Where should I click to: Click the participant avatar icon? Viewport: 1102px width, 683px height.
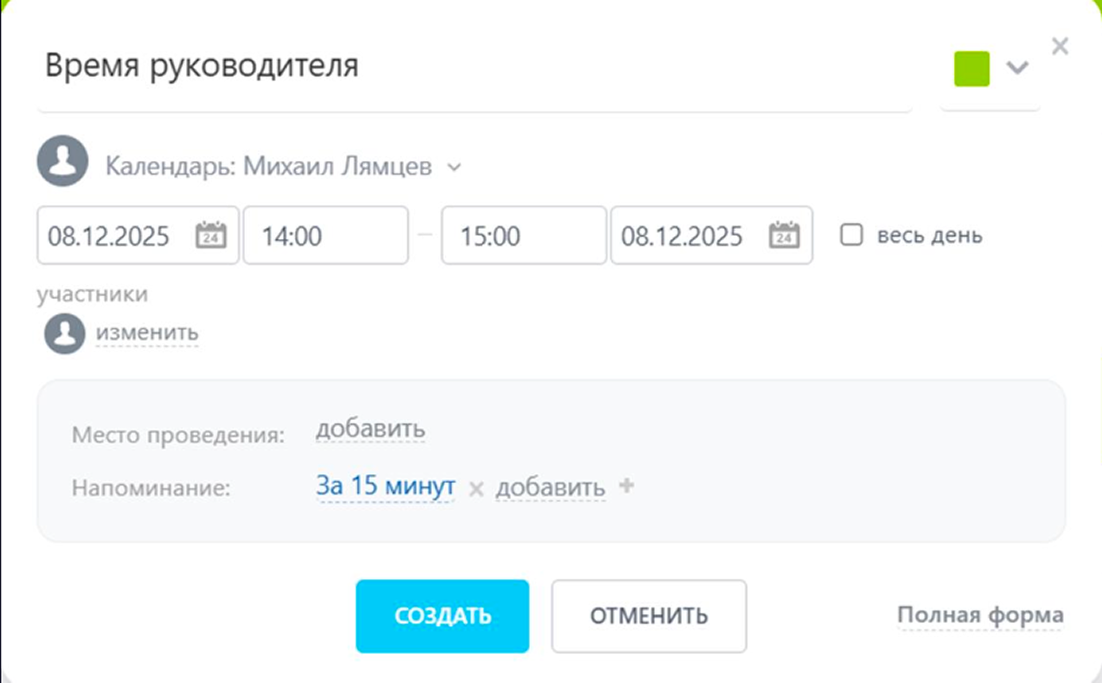click(65, 334)
